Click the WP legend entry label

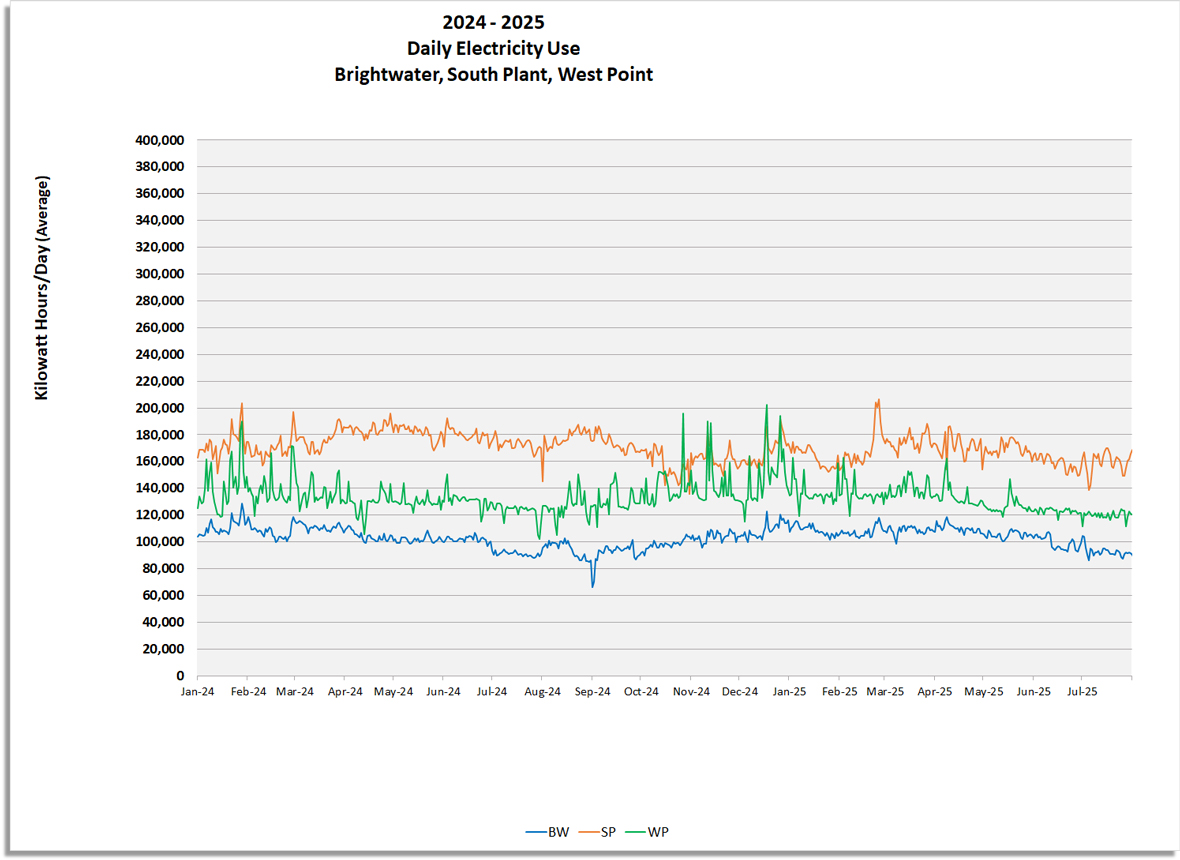(x=658, y=832)
